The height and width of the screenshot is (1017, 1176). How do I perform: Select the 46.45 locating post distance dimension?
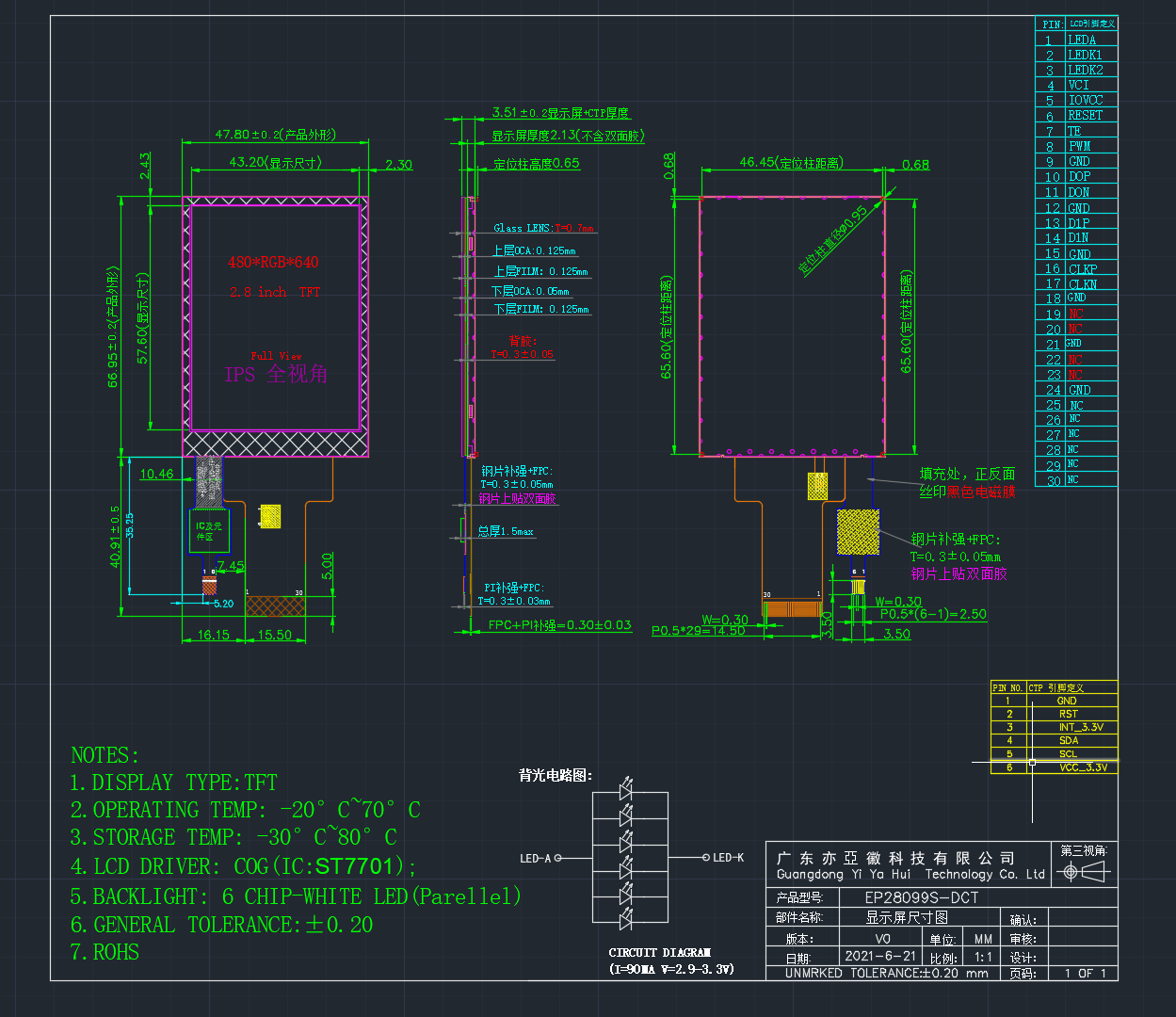pos(791,162)
